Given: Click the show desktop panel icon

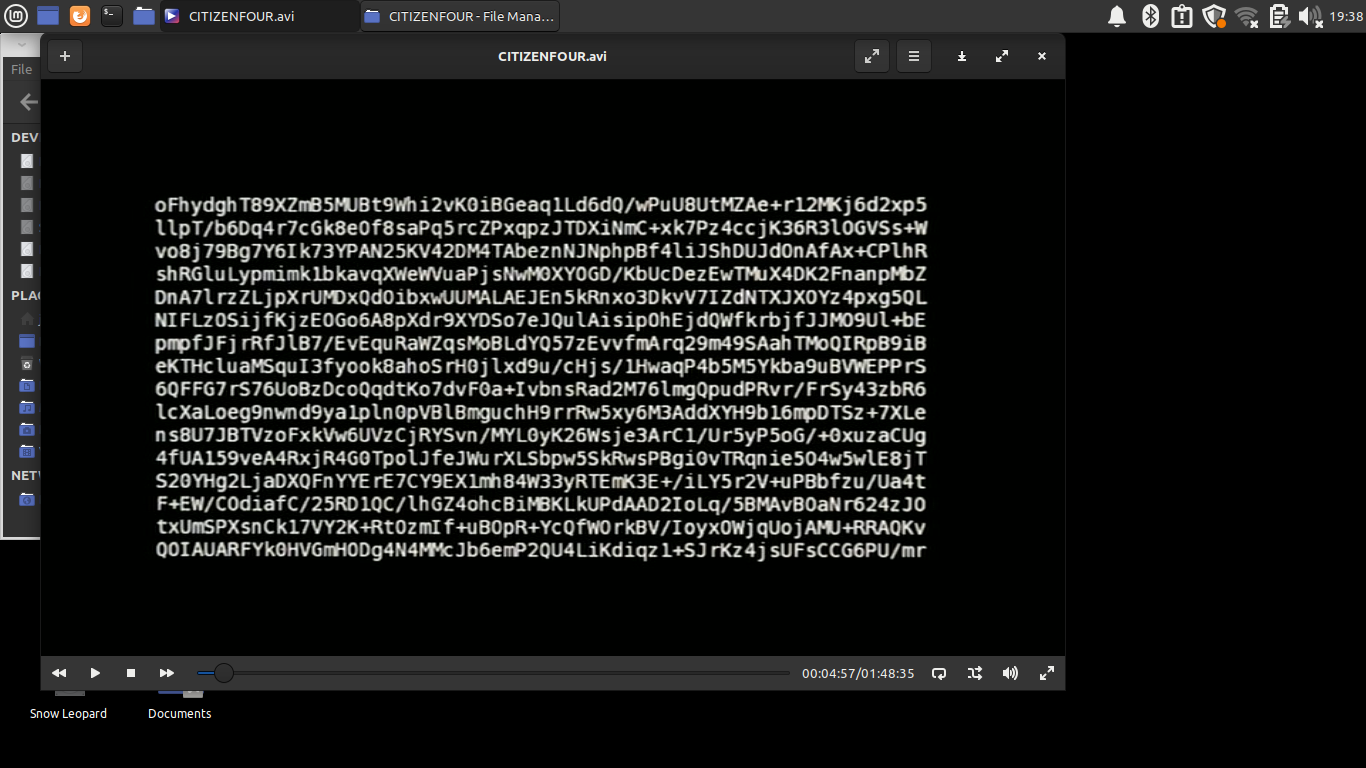Looking at the screenshot, I should click(48, 15).
